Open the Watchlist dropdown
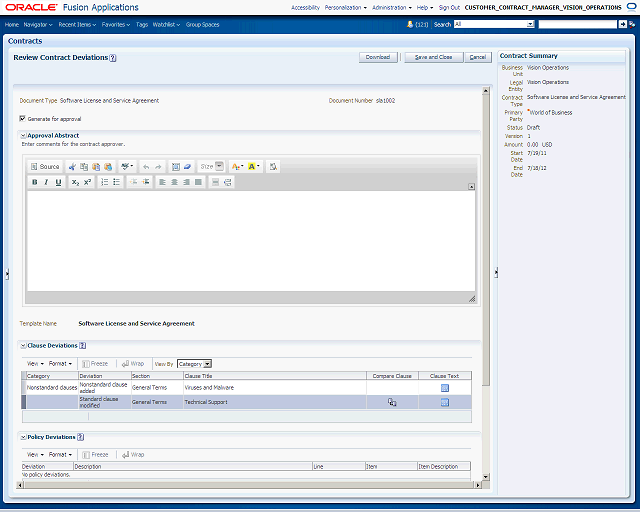Screen dimensions: 640x512 (166, 24)
